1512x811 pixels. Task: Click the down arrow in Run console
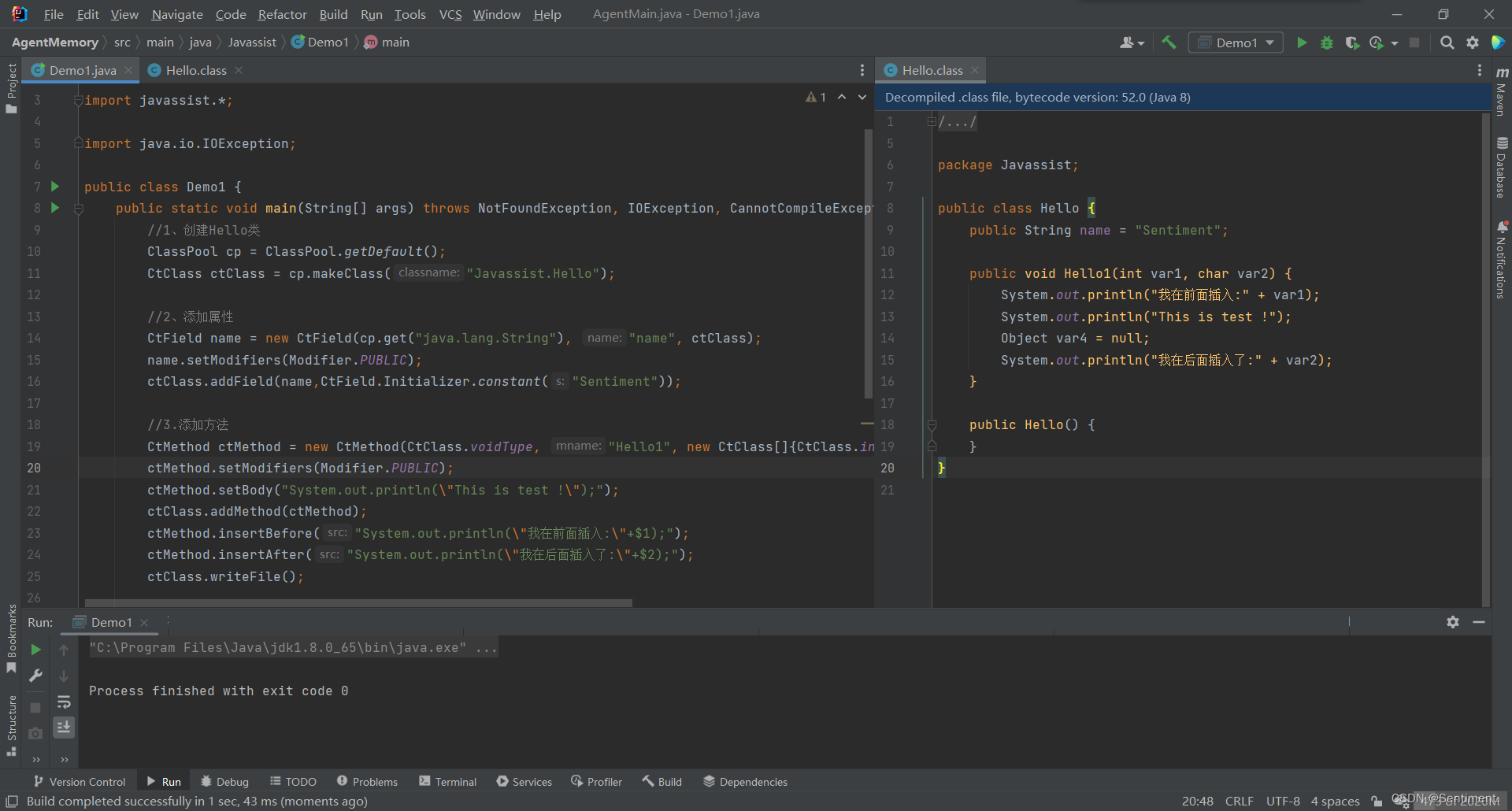64,676
